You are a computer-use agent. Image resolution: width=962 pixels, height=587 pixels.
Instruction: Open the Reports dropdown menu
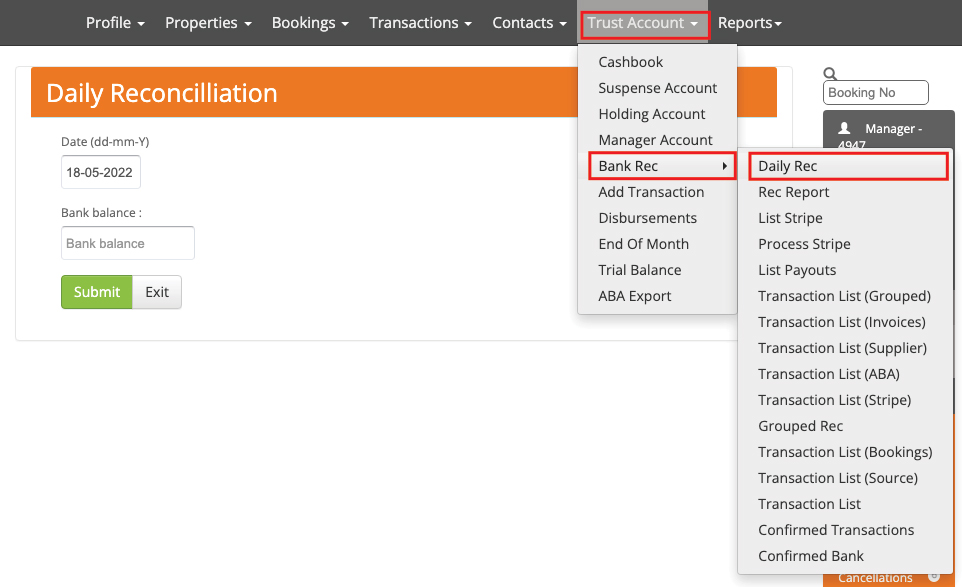pyautogui.click(x=749, y=23)
